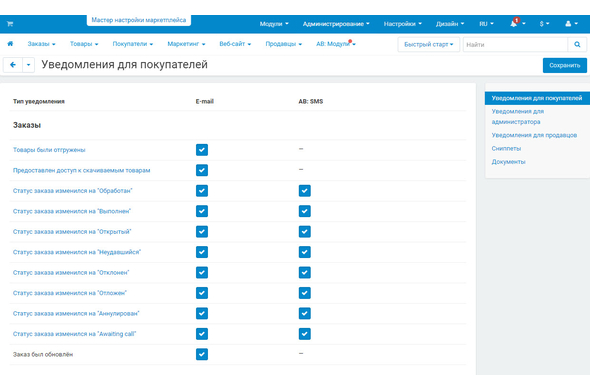This screenshot has width=590, height=391.
Task: Toggle SMS checkbox for status Выполнен
Action: click(x=305, y=211)
